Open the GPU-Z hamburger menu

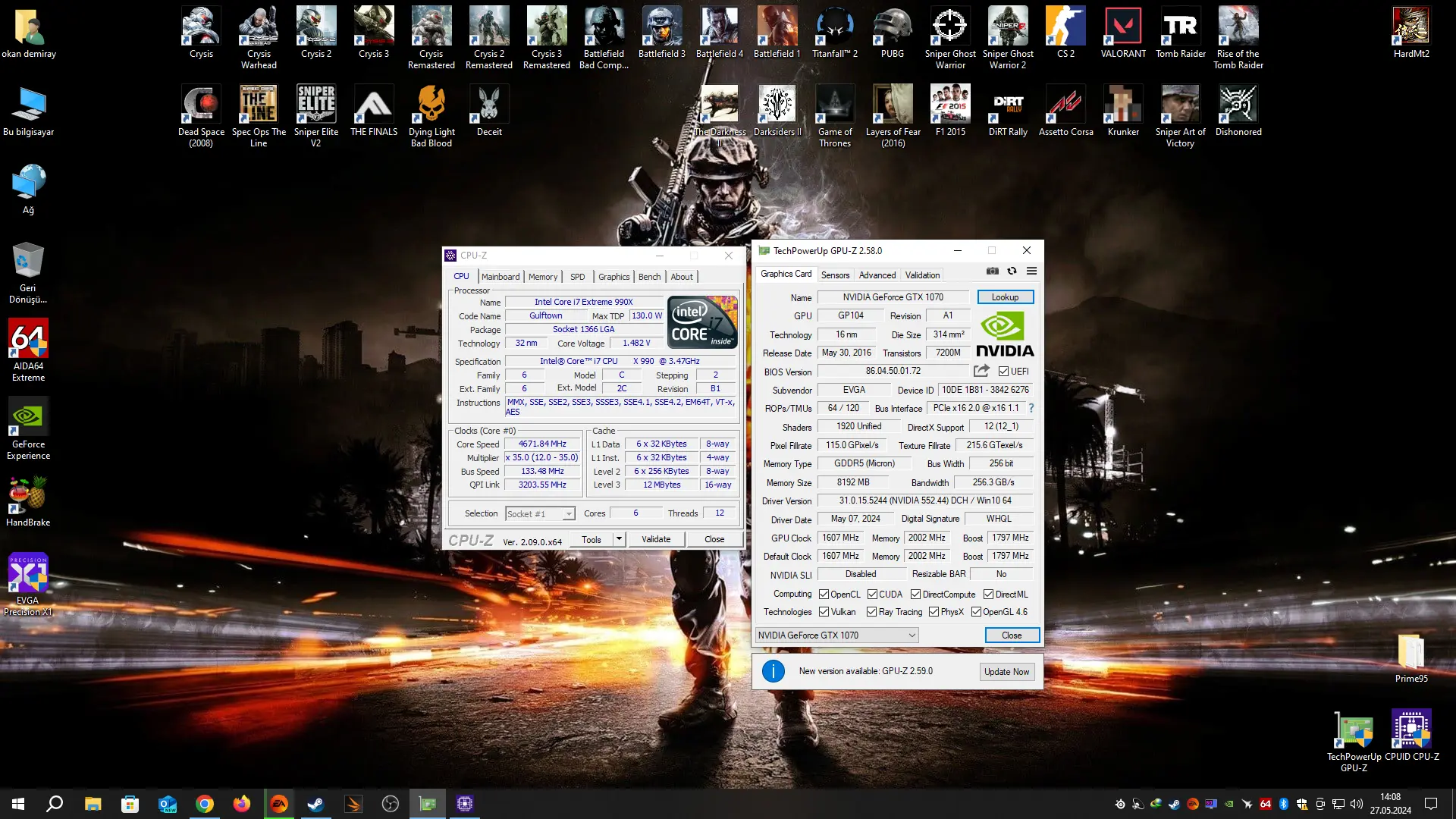point(1031,271)
